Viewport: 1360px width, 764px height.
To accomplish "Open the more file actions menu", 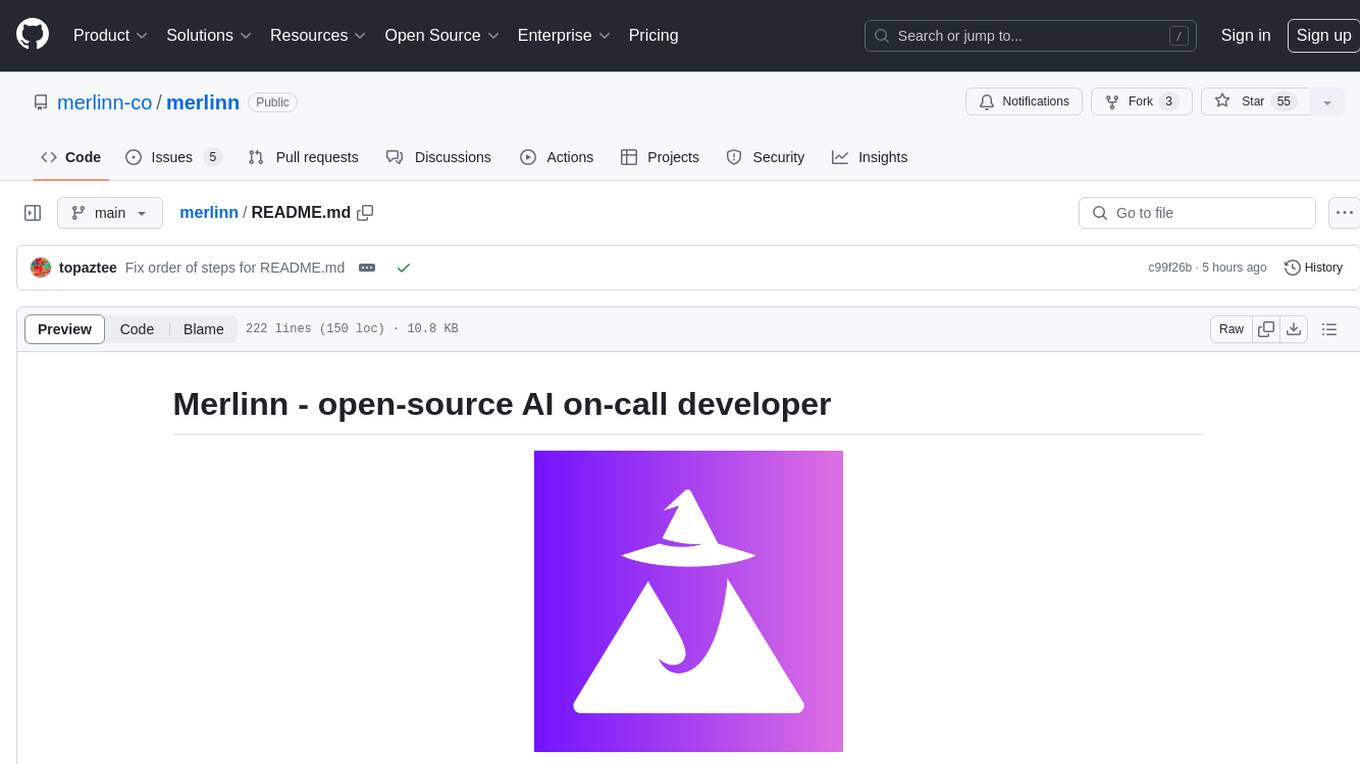I will pos(1345,213).
